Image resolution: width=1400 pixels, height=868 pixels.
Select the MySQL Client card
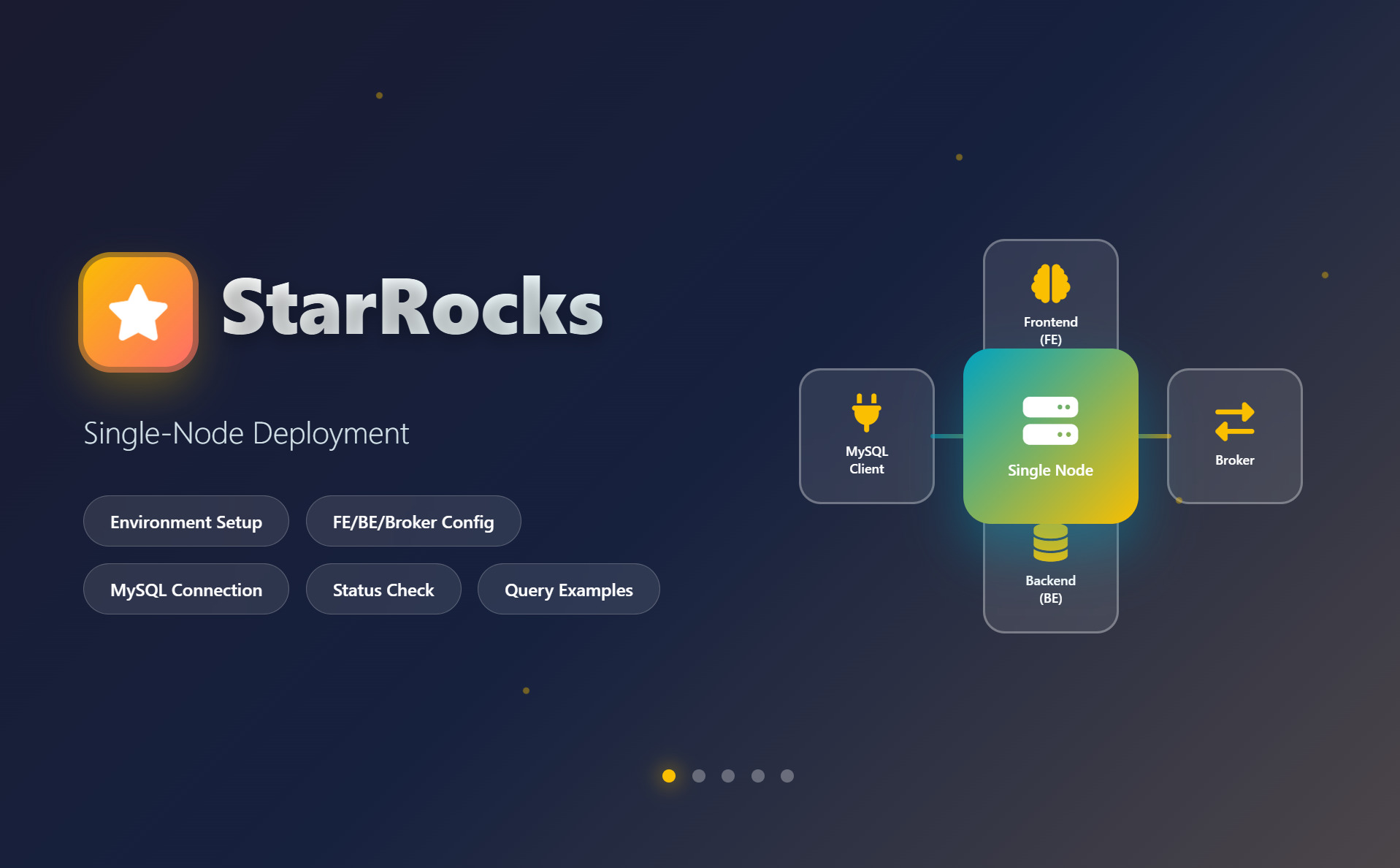tap(866, 436)
